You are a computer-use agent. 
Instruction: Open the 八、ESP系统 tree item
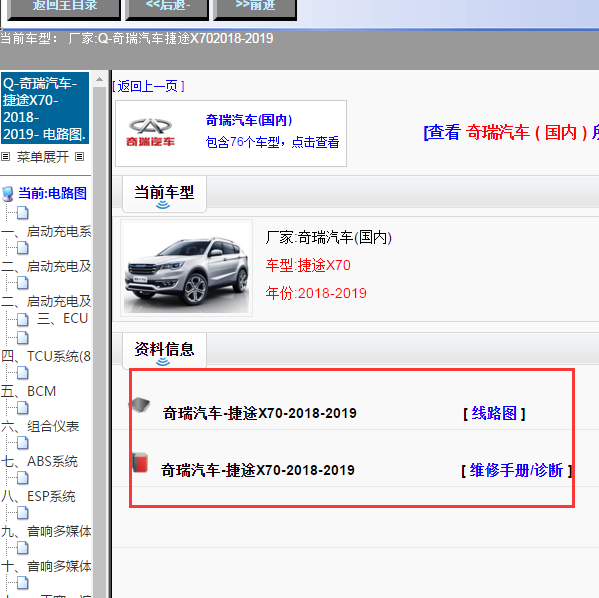tap(38, 497)
